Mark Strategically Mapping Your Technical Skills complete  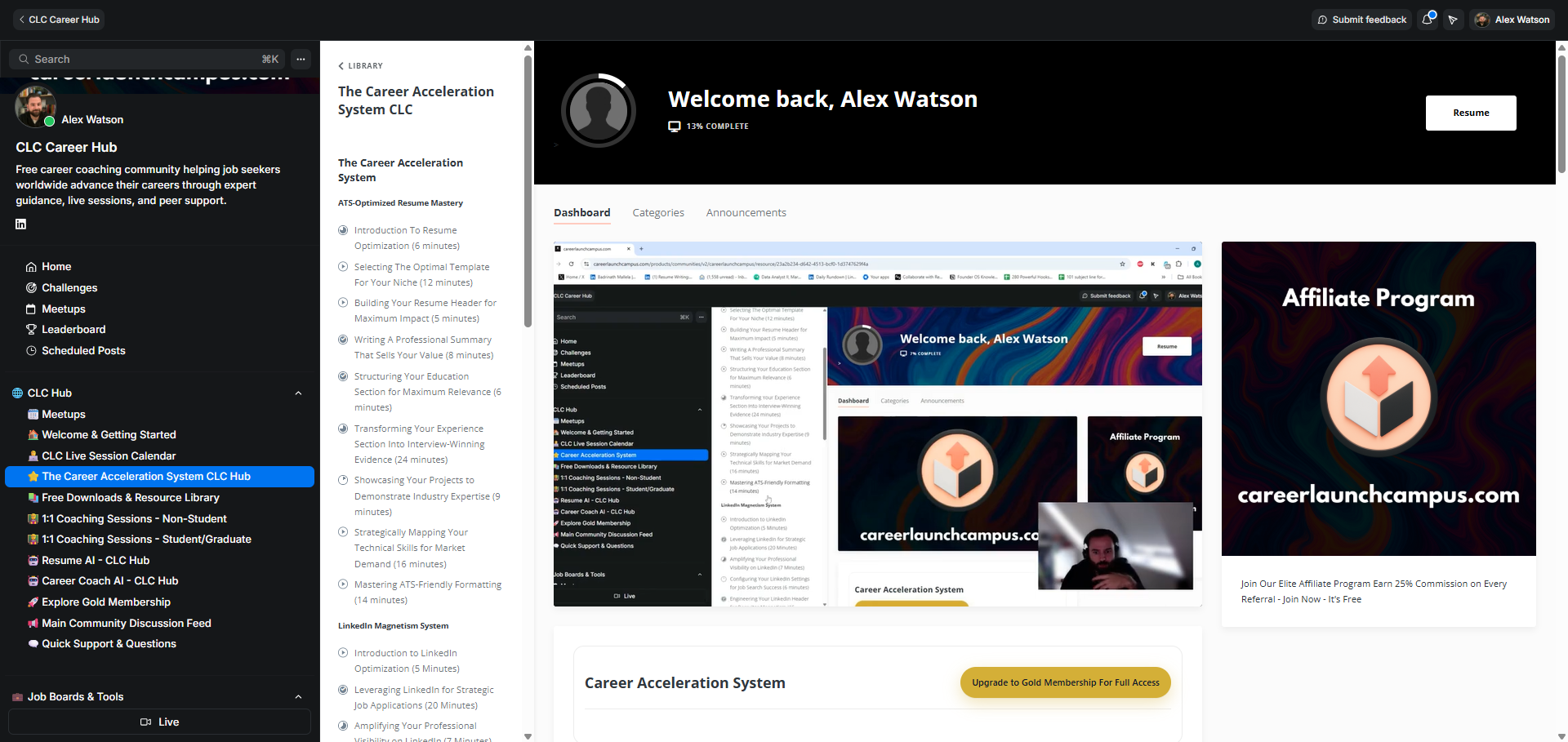pos(343,532)
